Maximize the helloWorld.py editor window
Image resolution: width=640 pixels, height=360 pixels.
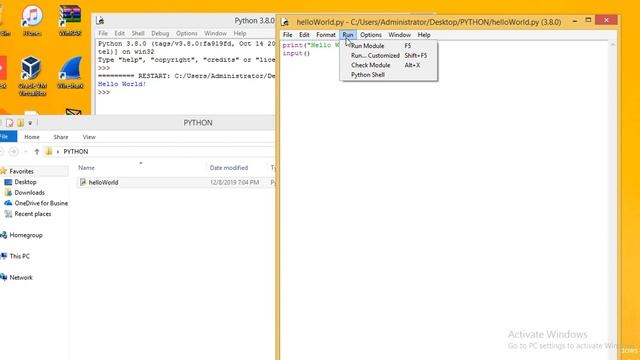tap(588, 20)
